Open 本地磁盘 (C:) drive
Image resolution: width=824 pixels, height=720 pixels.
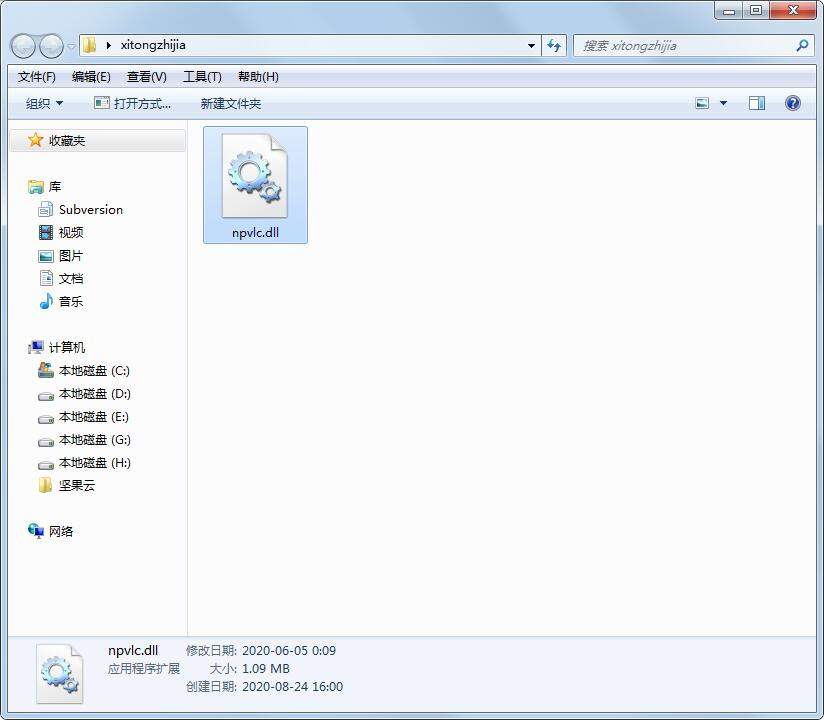95,370
